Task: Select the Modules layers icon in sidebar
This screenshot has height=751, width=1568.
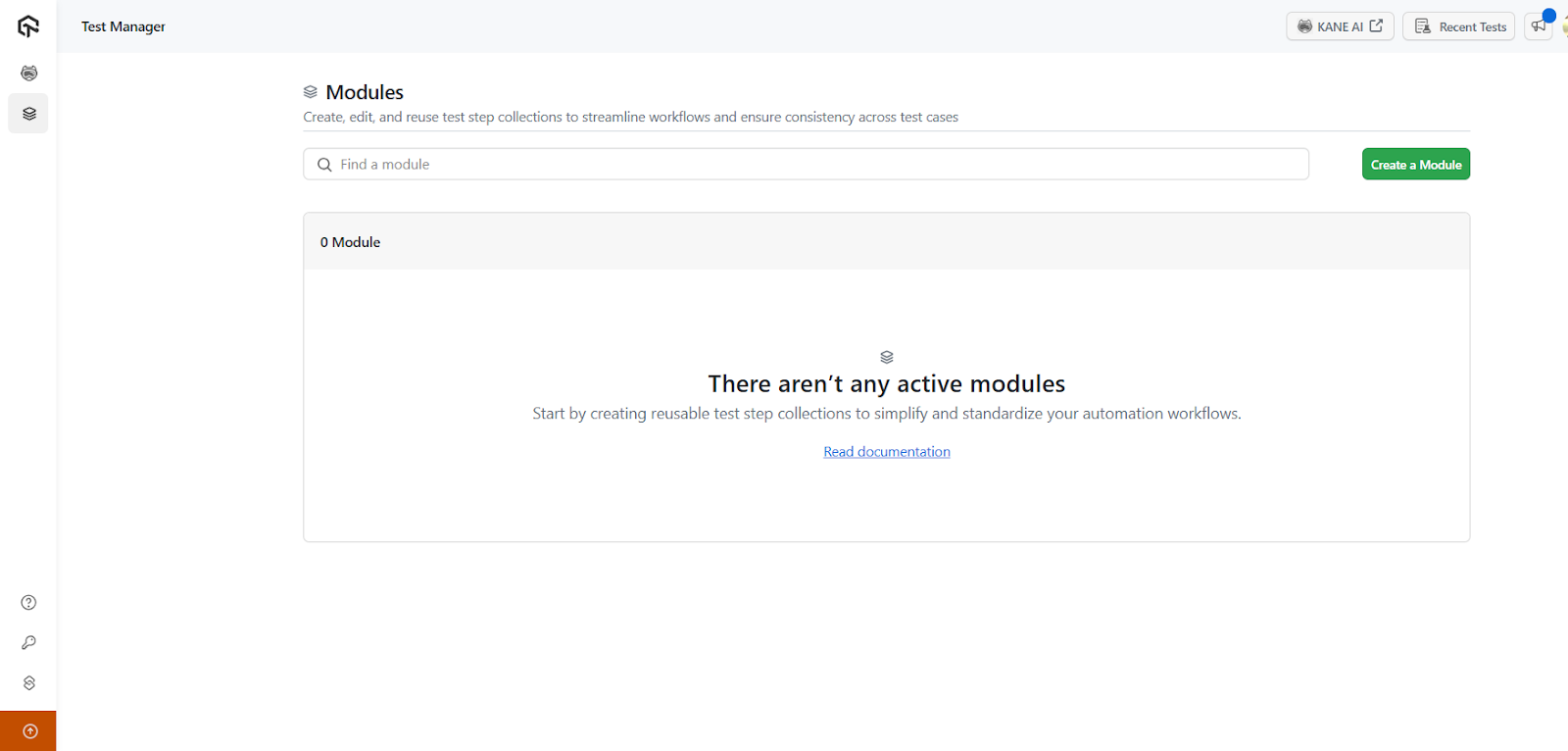Action: click(x=28, y=114)
